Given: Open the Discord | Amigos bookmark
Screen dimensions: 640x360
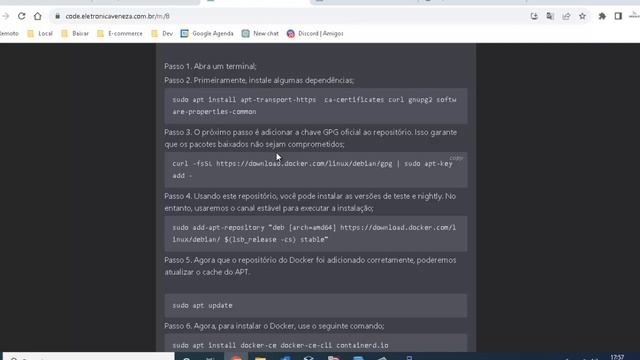Looking at the screenshot, I should [315, 33].
